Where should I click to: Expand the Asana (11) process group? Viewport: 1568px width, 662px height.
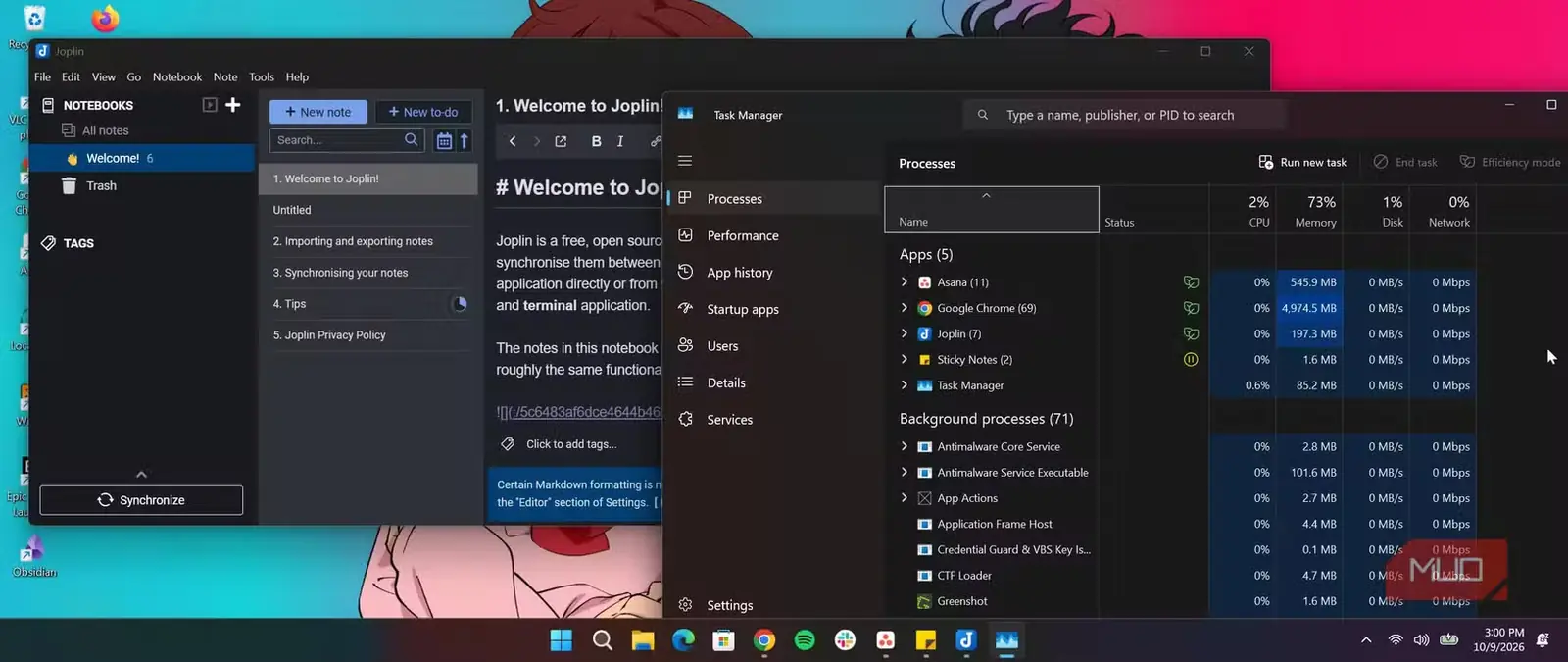coord(905,282)
